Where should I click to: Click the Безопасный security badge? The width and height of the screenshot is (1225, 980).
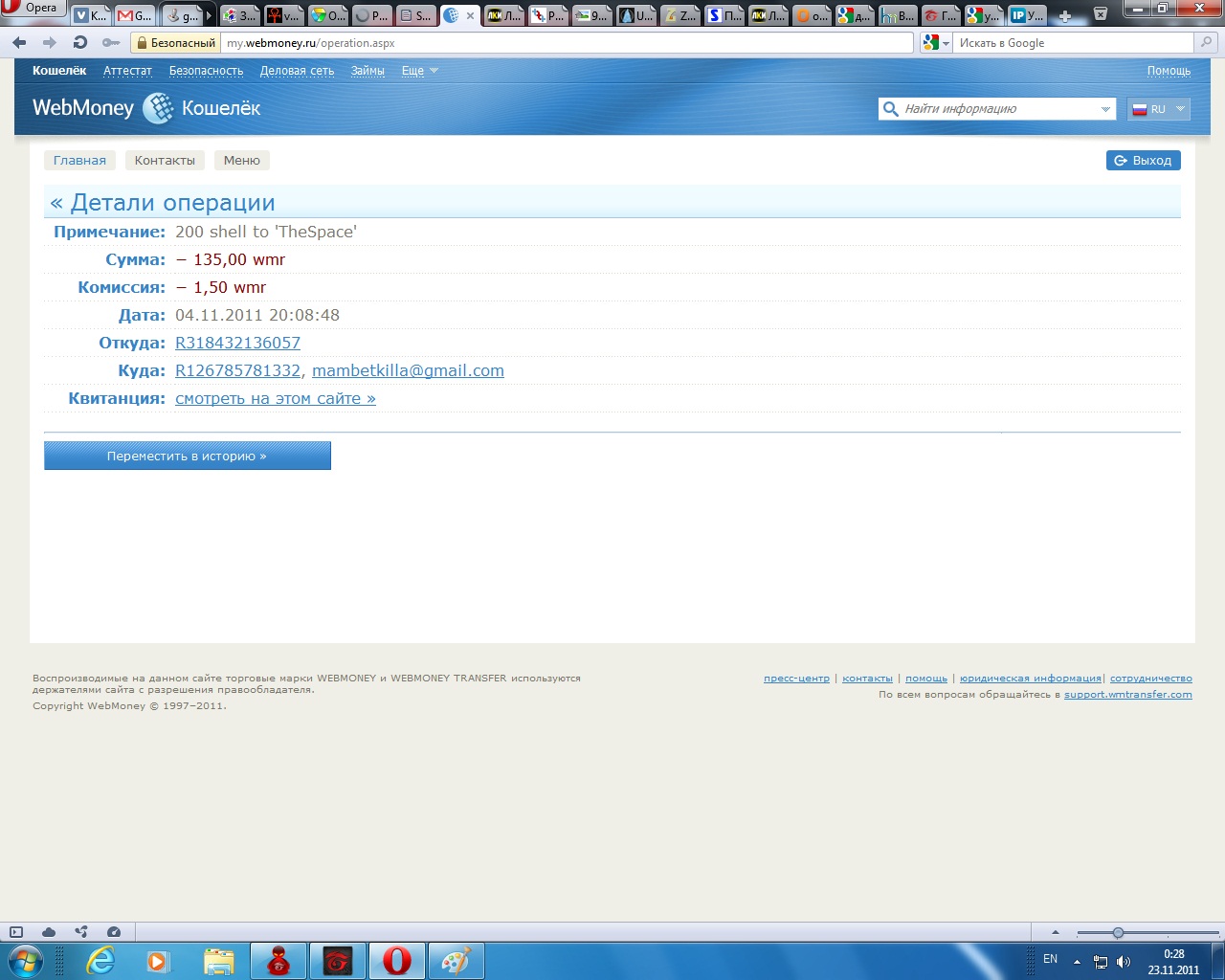[x=174, y=43]
